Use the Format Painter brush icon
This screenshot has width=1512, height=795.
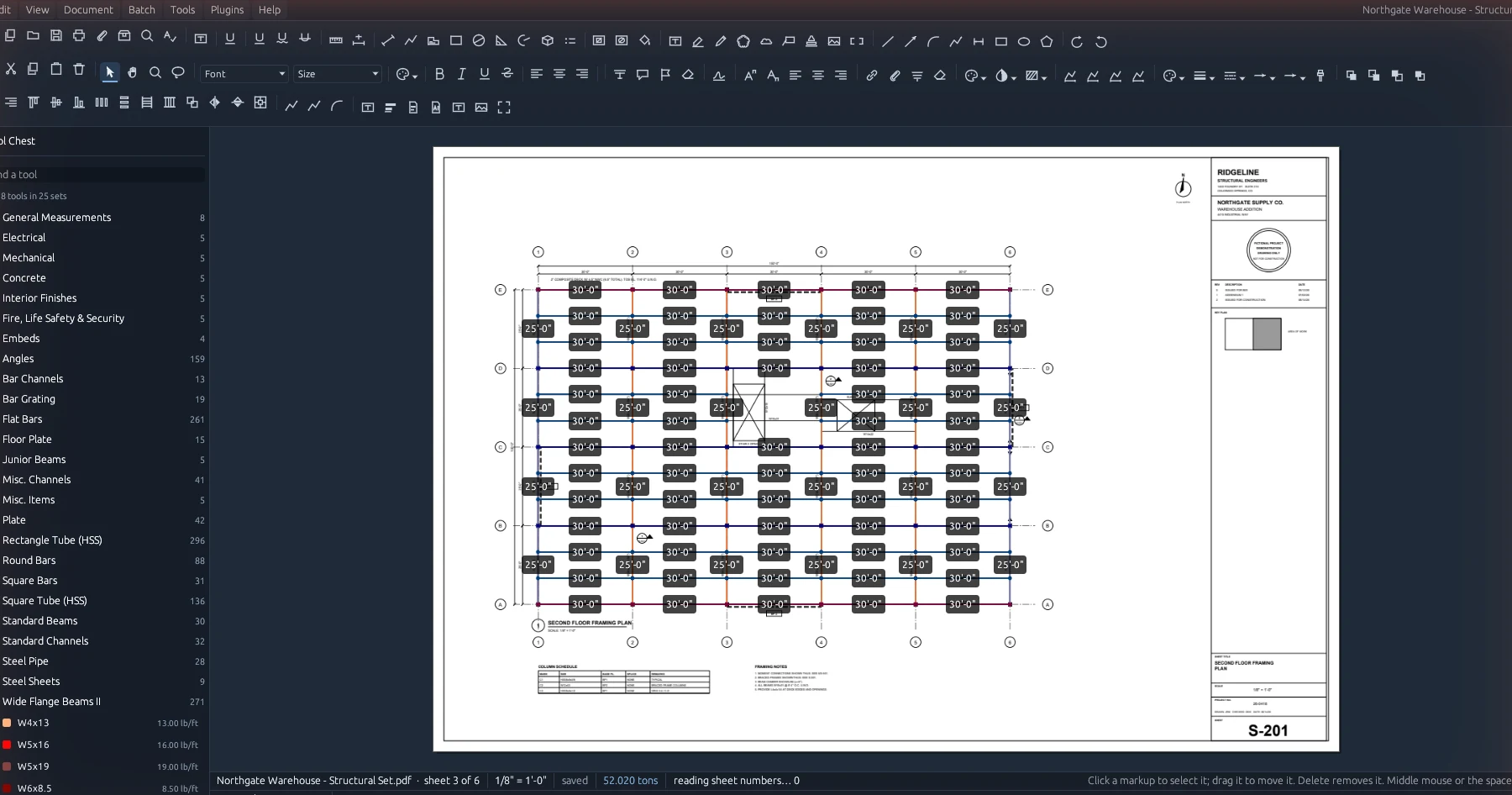[1320, 76]
